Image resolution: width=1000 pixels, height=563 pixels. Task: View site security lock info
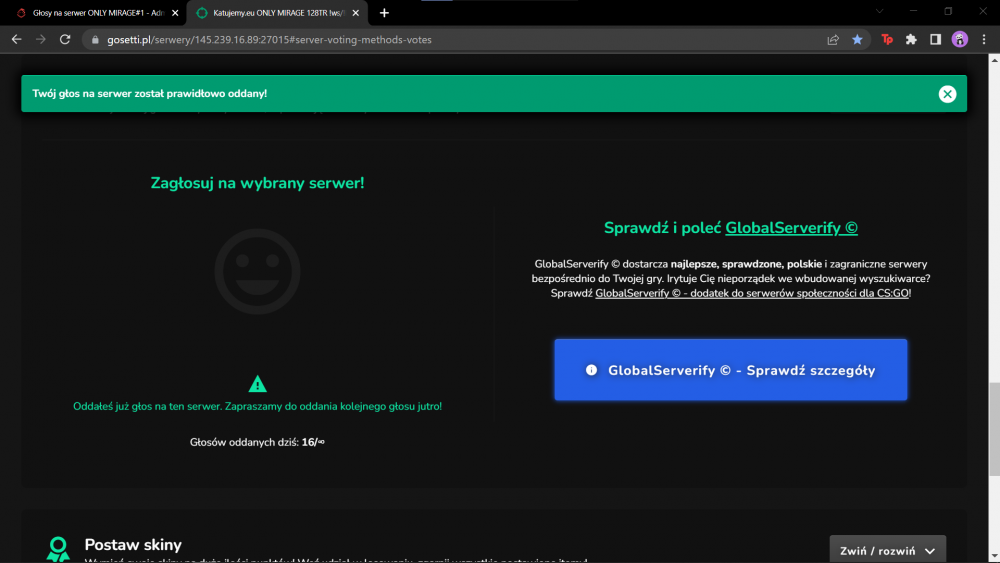[x=95, y=40]
